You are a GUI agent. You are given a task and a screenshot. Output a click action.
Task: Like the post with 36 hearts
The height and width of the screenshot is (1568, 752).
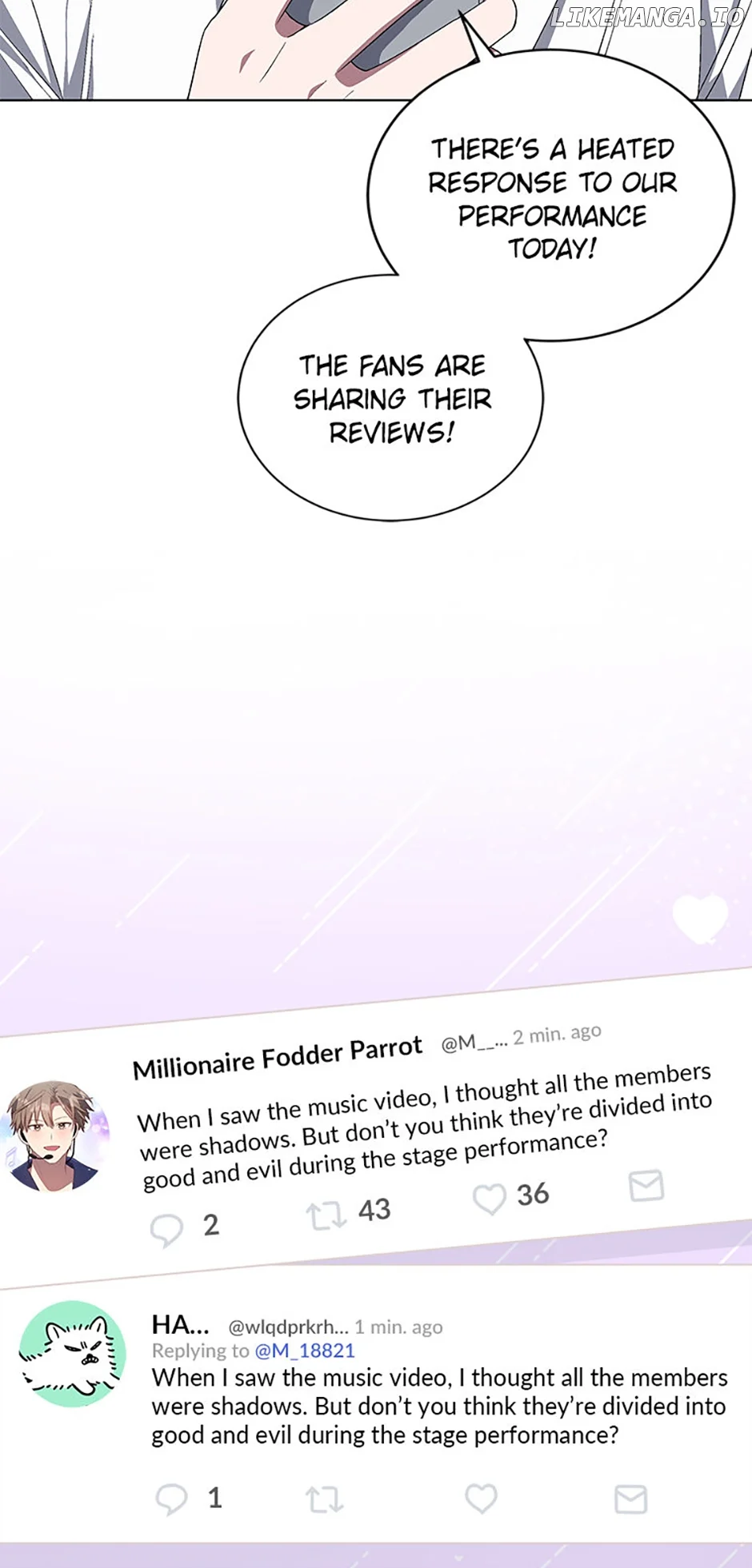[489, 1199]
